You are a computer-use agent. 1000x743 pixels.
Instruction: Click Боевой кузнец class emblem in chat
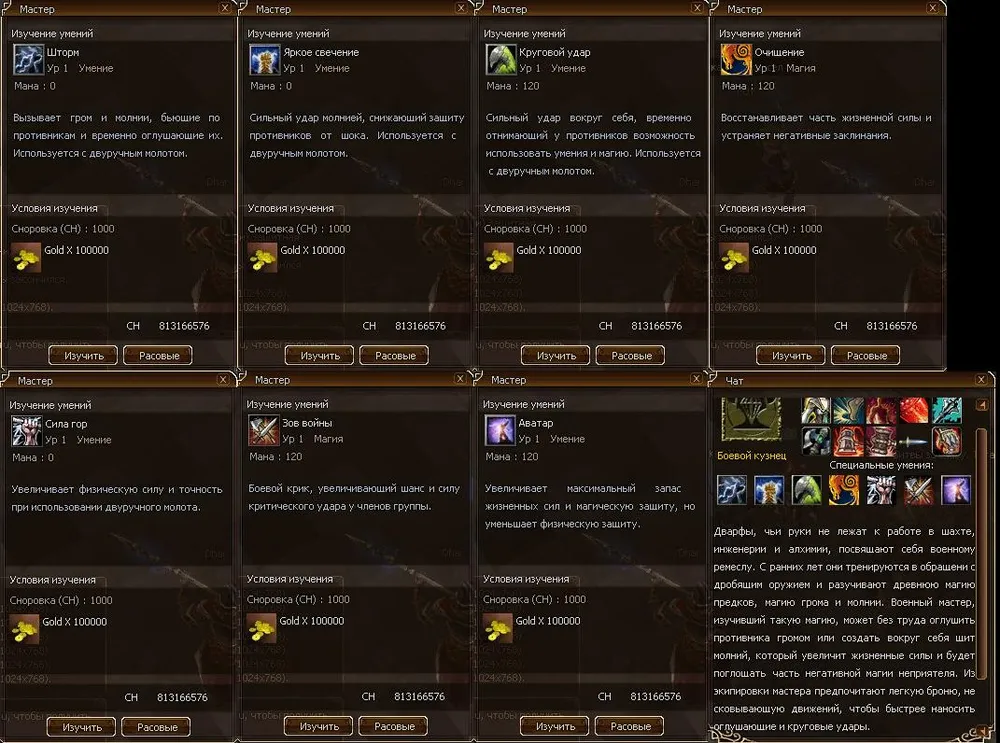751,419
